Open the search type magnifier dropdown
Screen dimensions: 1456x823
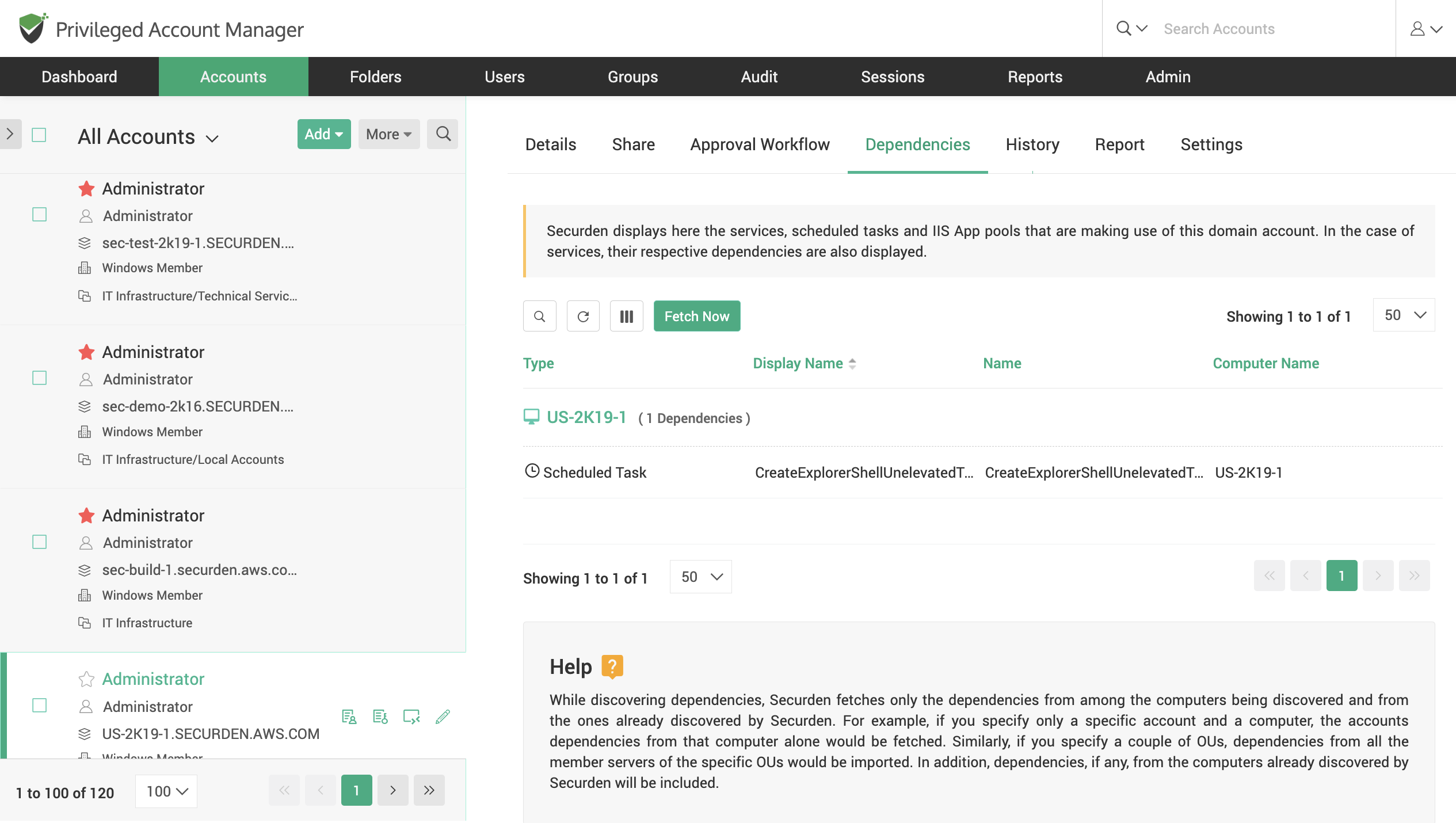(1131, 28)
